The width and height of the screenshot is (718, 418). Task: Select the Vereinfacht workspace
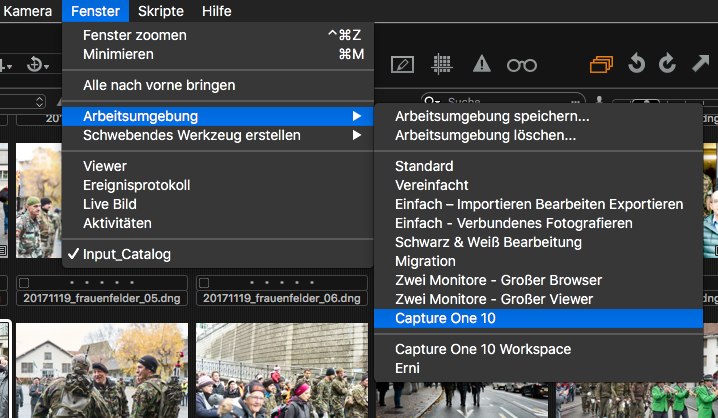(x=538, y=185)
